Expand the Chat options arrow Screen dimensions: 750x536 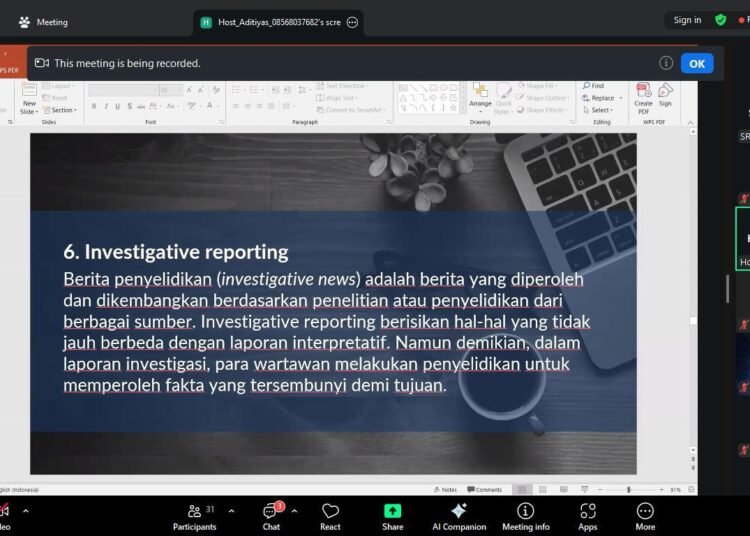pos(294,510)
